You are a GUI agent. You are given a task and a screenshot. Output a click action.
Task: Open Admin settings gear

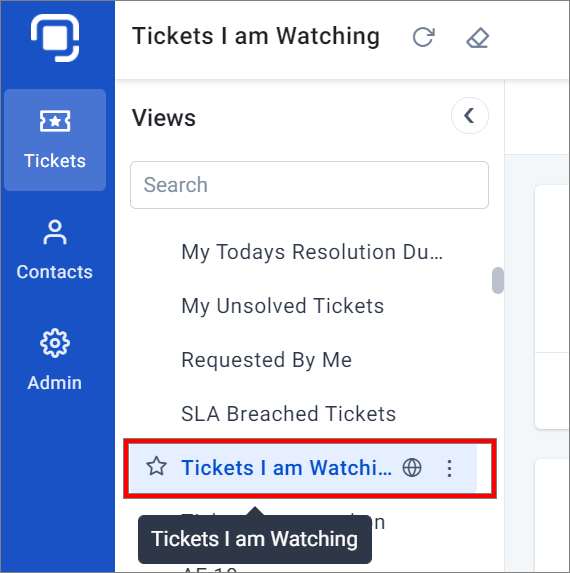[x=55, y=343]
